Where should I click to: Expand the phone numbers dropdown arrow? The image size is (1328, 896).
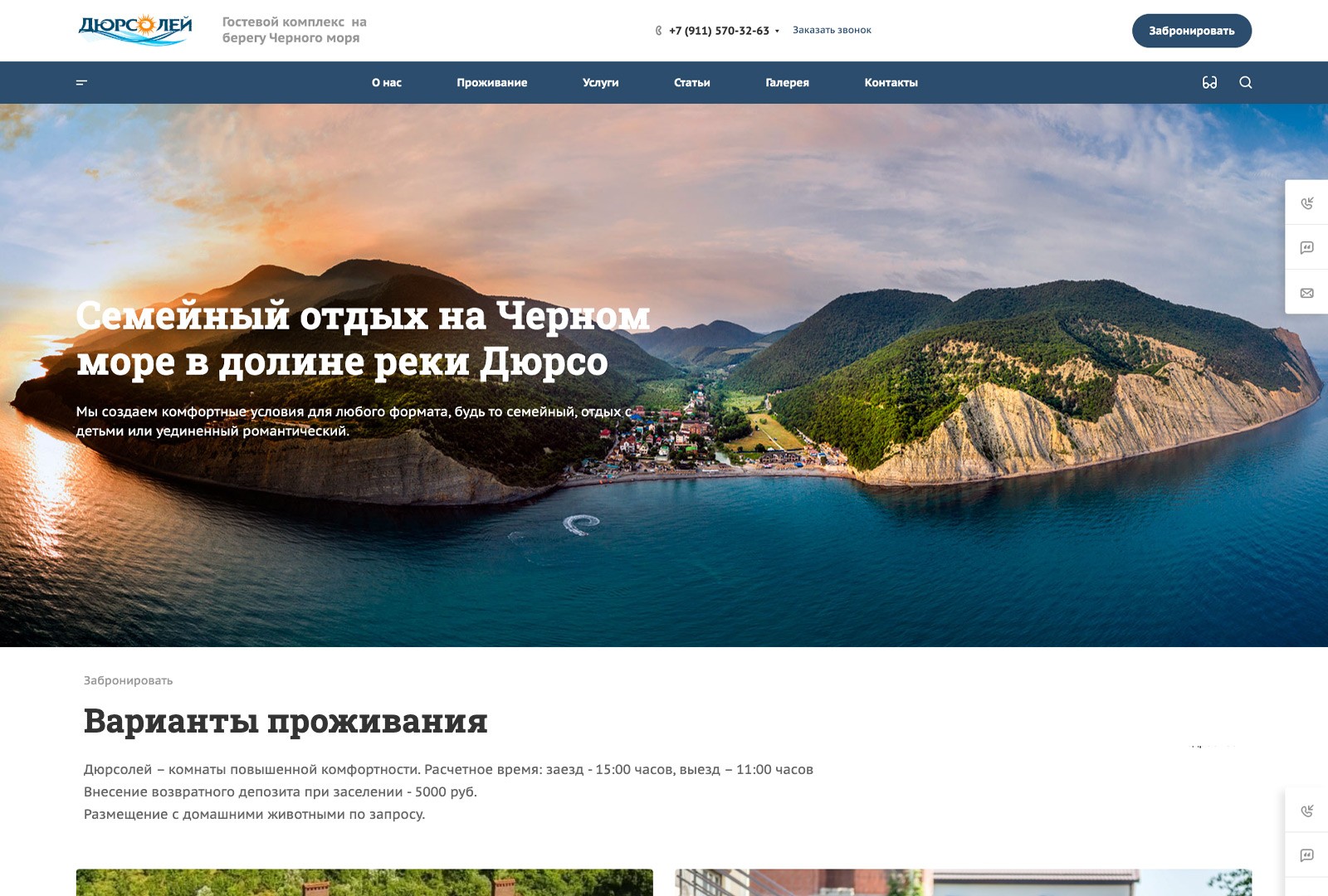777,32
